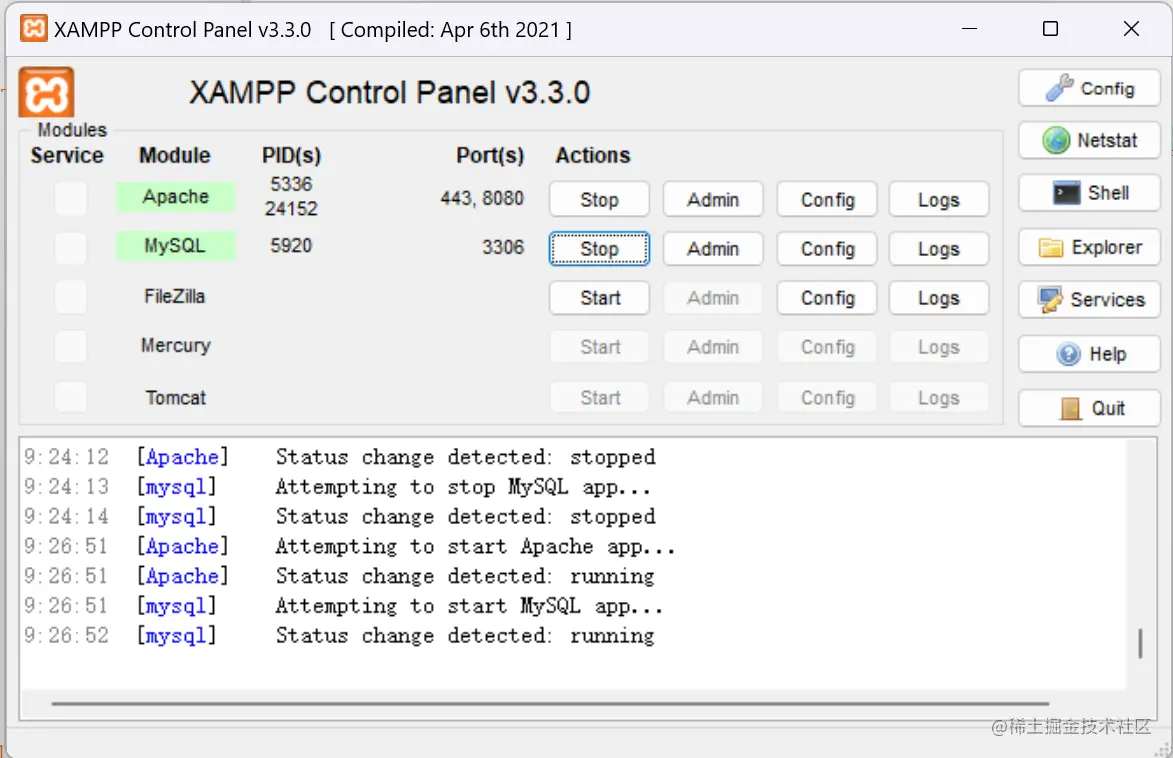Open the MySQL Config menu
The image size is (1173, 758).
(x=827, y=248)
